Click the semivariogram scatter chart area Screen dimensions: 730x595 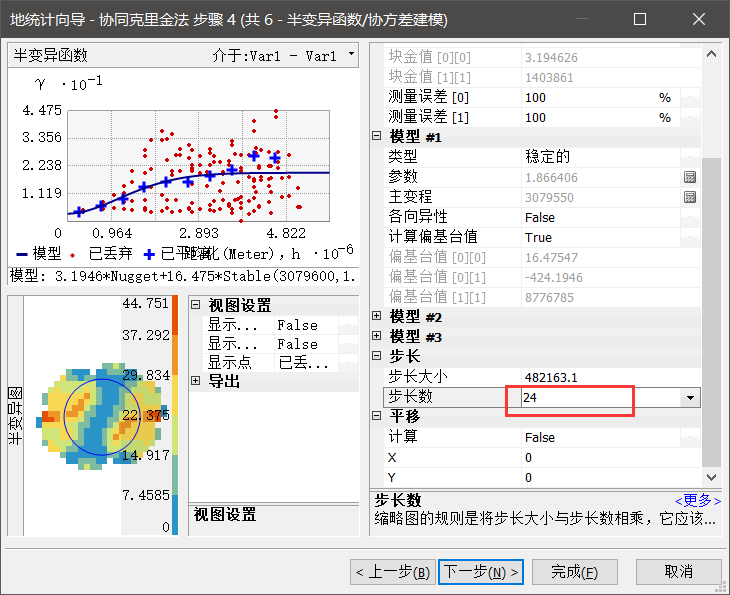point(199,166)
